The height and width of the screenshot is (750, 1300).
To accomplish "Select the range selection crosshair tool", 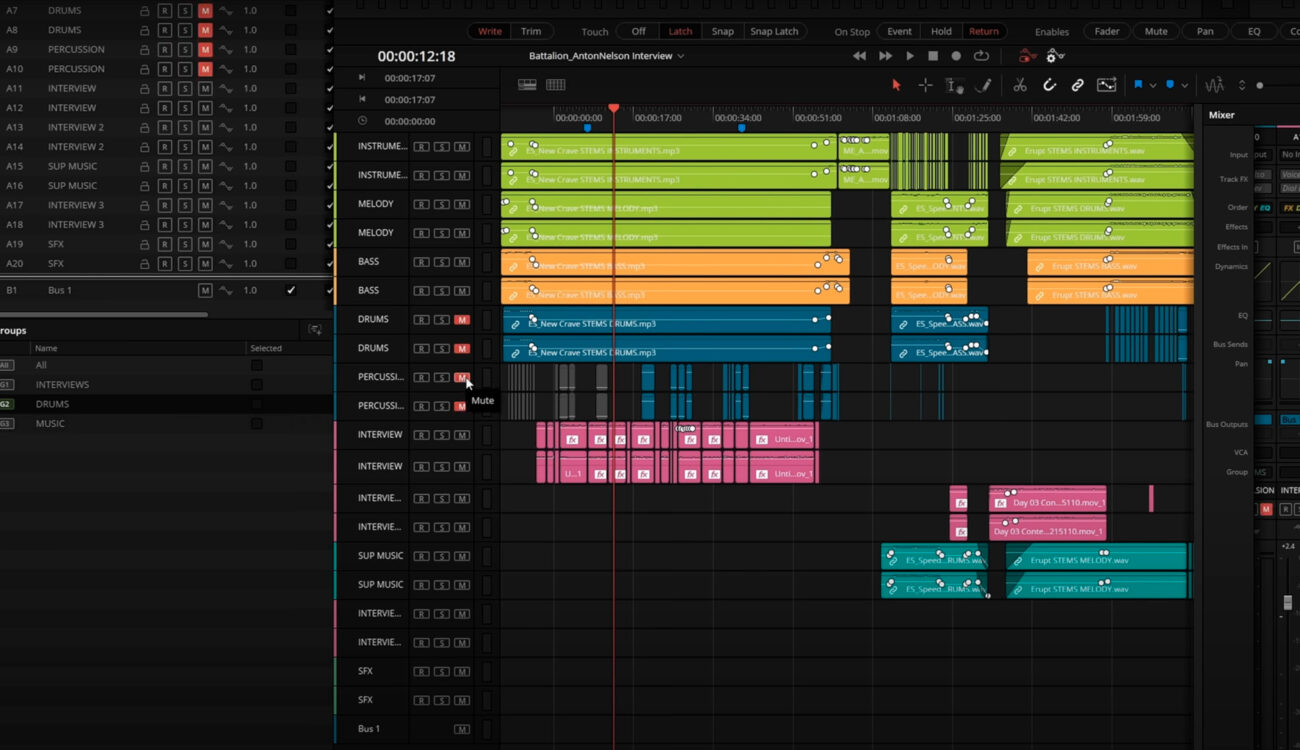I will pos(925,85).
